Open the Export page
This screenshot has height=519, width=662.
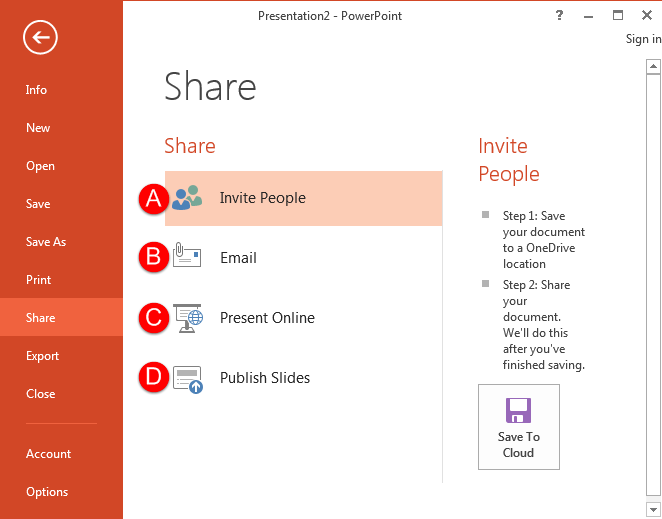point(61,356)
